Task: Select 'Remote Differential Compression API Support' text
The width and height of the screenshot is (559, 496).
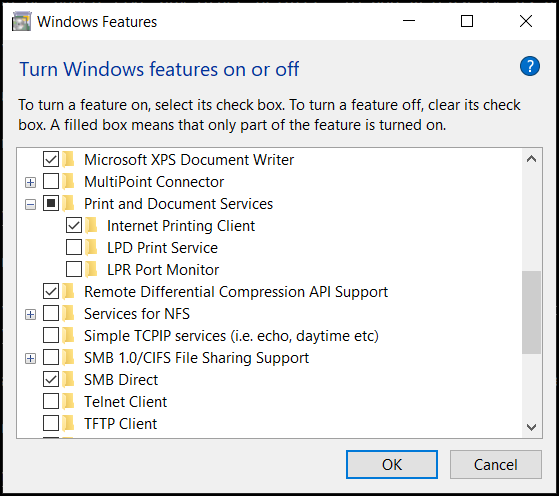Action: (236, 292)
